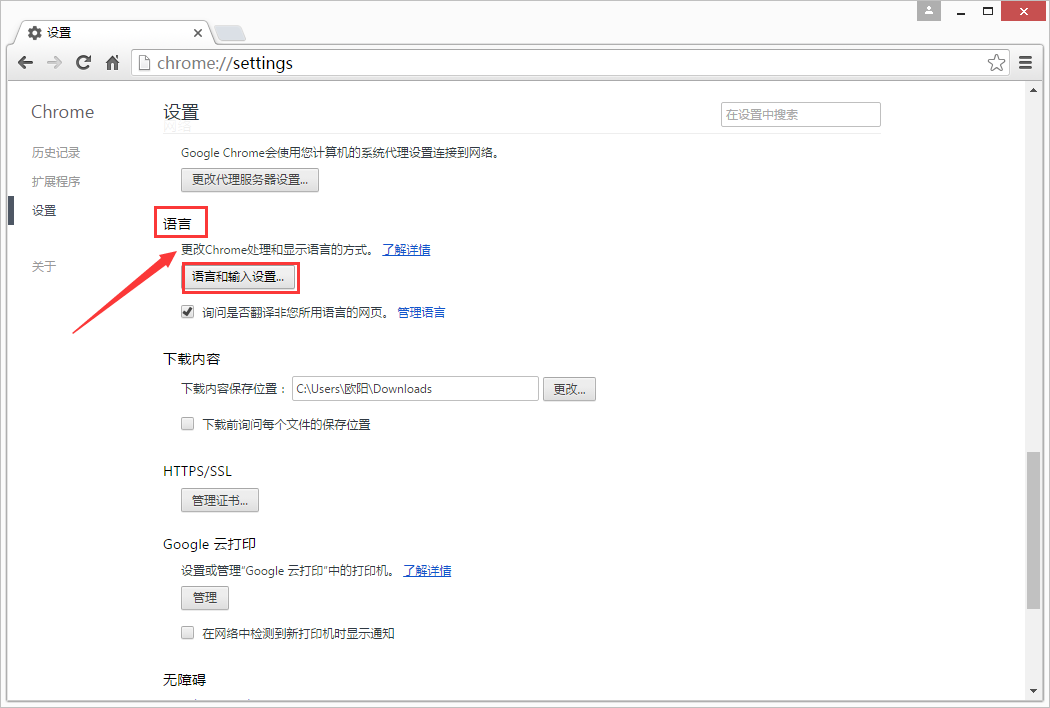Click the scrollbar down arrow
Image resolution: width=1050 pixels, height=708 pixels.
click(x=1034, y=691)
